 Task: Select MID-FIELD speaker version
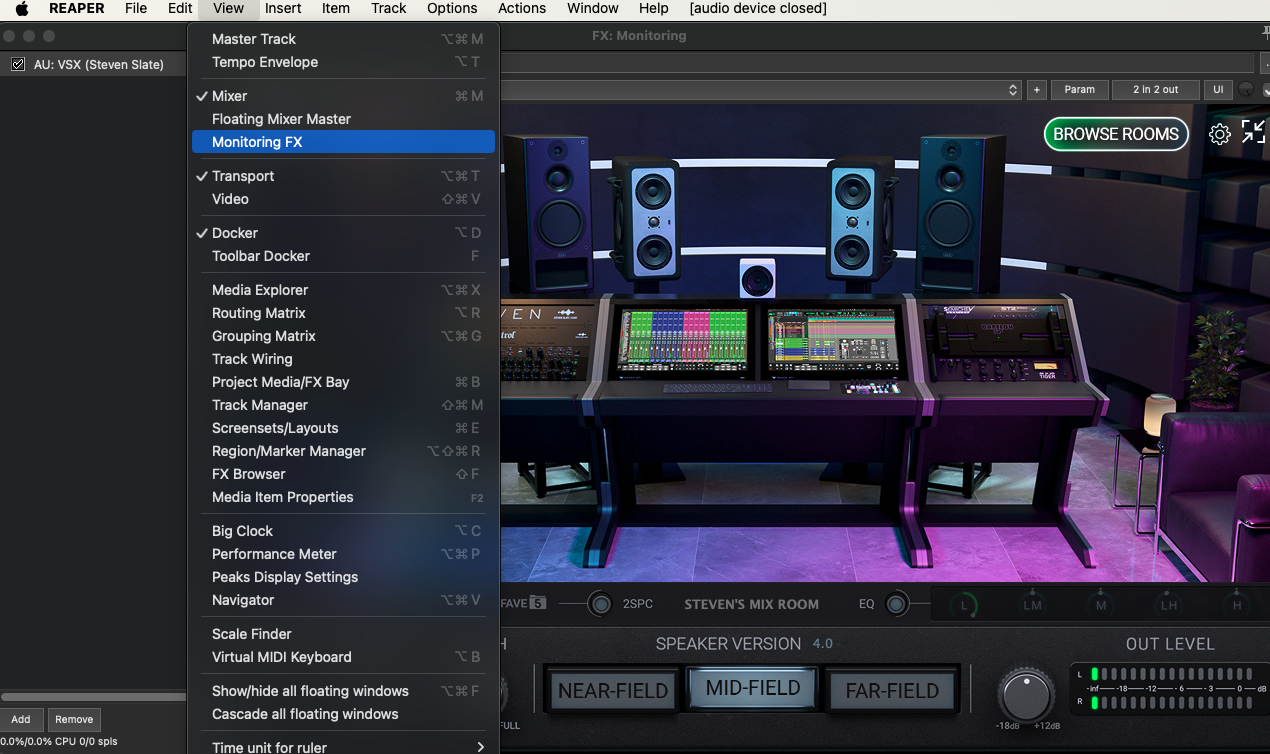point(753,688)
